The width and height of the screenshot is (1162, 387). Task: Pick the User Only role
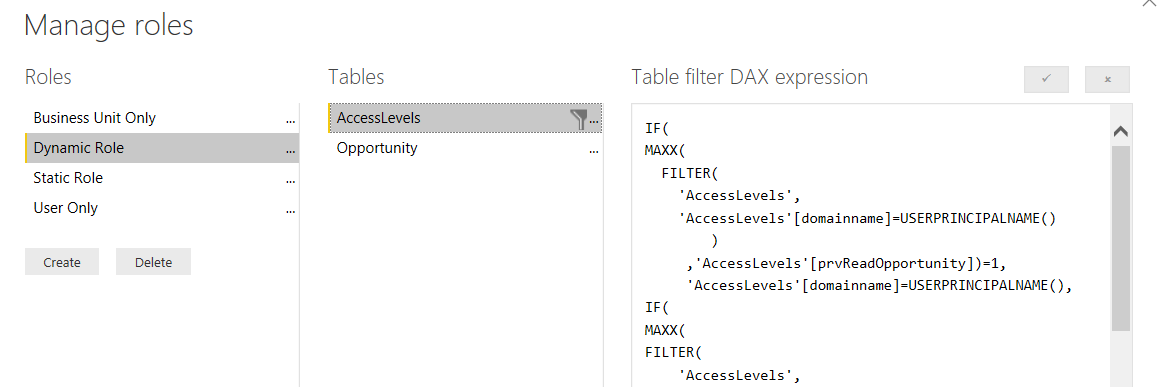coord(162,208)
